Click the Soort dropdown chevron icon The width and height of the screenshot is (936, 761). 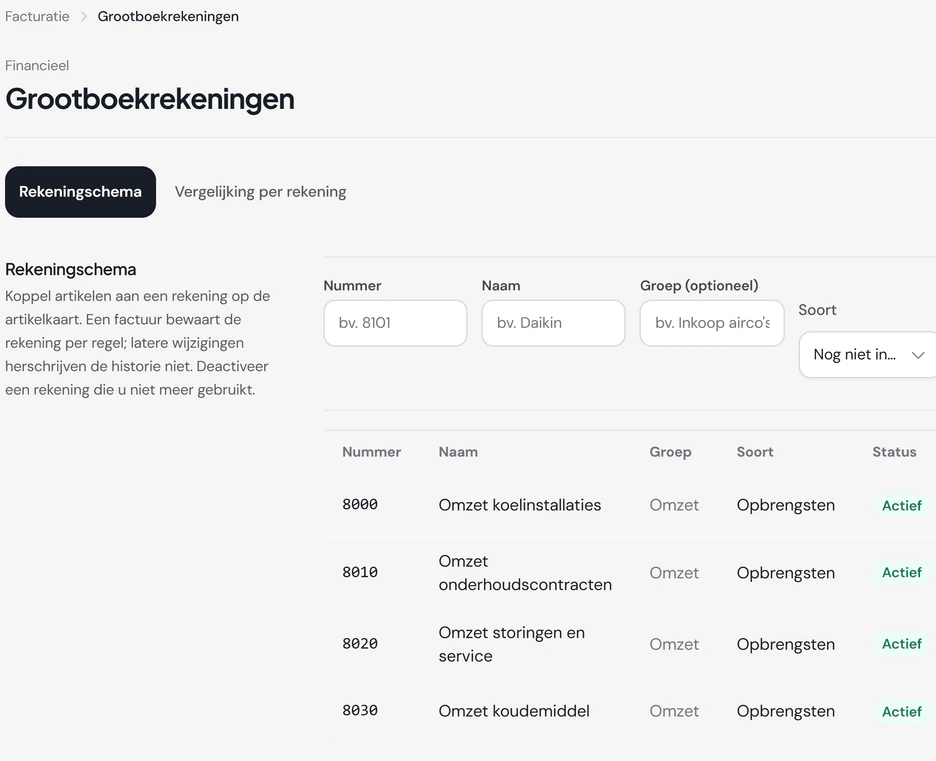[918, 355]
